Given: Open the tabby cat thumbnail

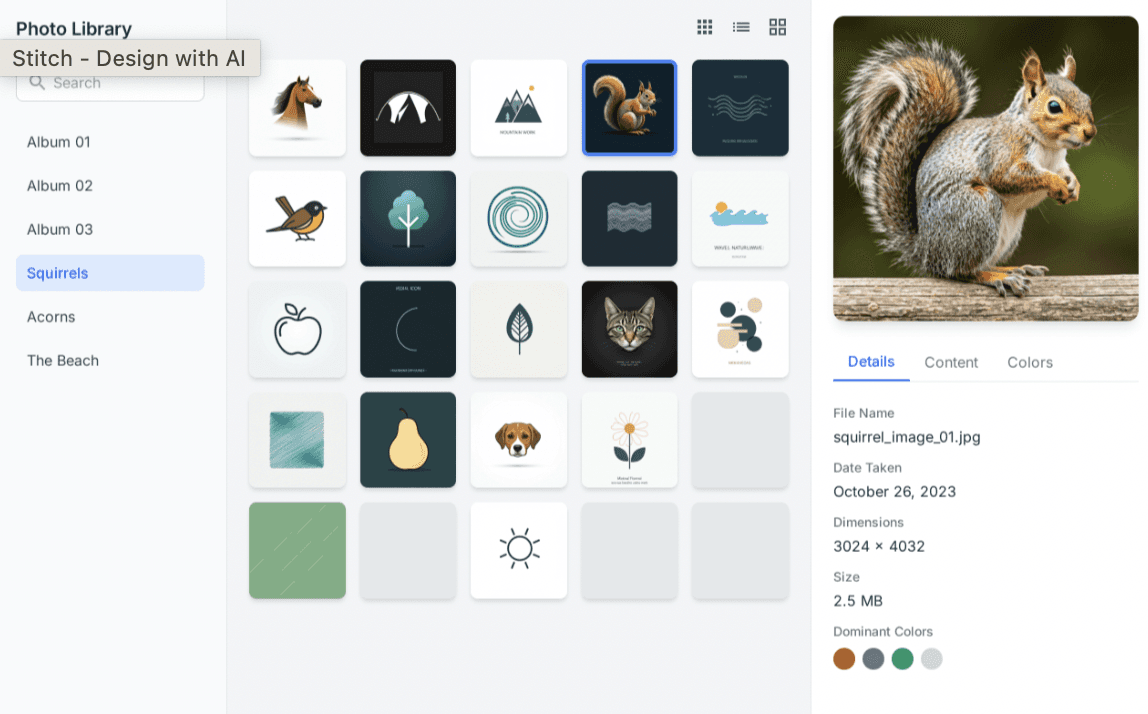Looking at the screenshot, I should (629, 329).
